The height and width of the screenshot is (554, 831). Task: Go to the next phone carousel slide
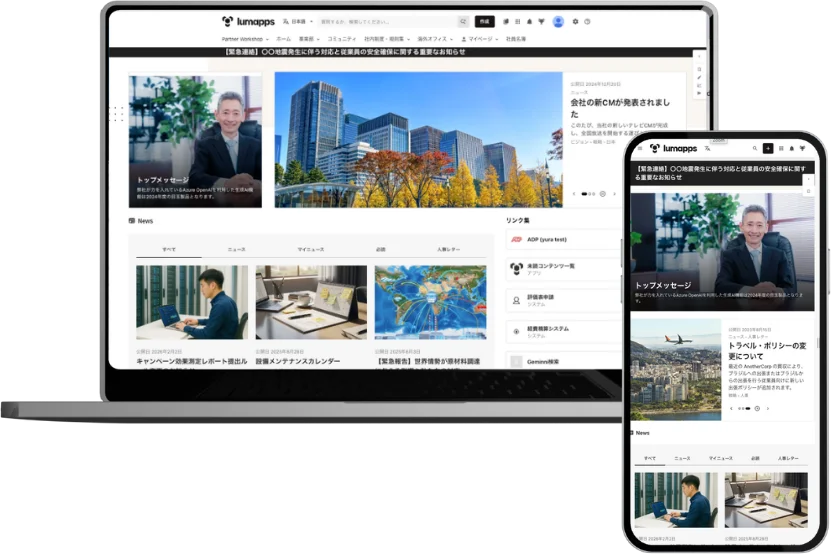[768, 409]
